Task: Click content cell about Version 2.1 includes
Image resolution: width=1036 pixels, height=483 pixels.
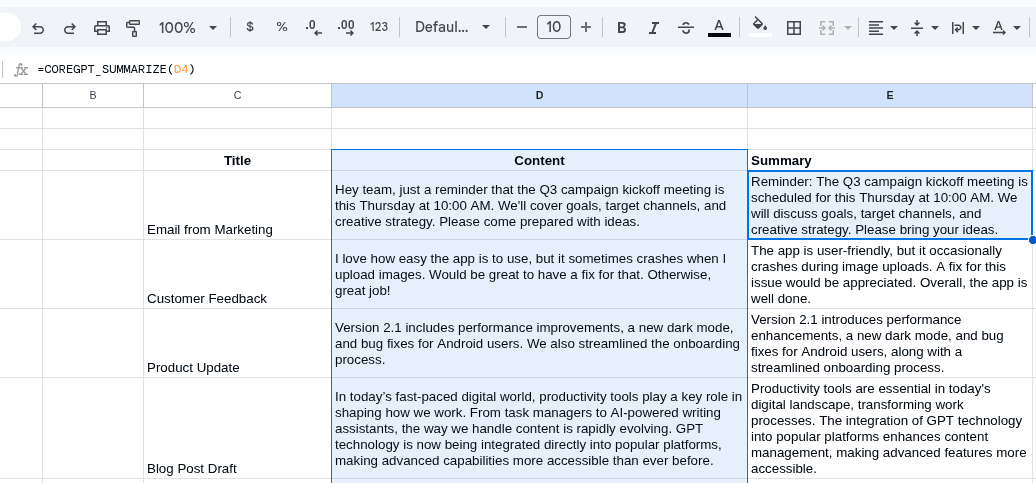Action: tap(539, 343)
